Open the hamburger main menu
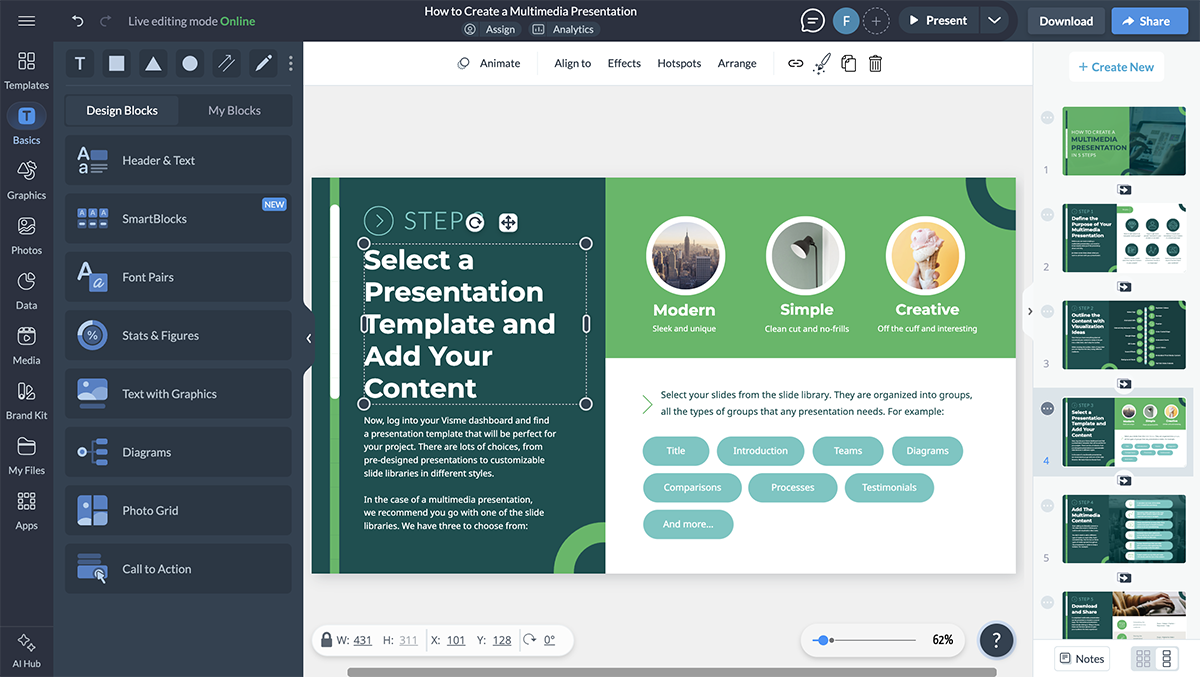This screenshot has width=1200, height=677. pos(27,21)
